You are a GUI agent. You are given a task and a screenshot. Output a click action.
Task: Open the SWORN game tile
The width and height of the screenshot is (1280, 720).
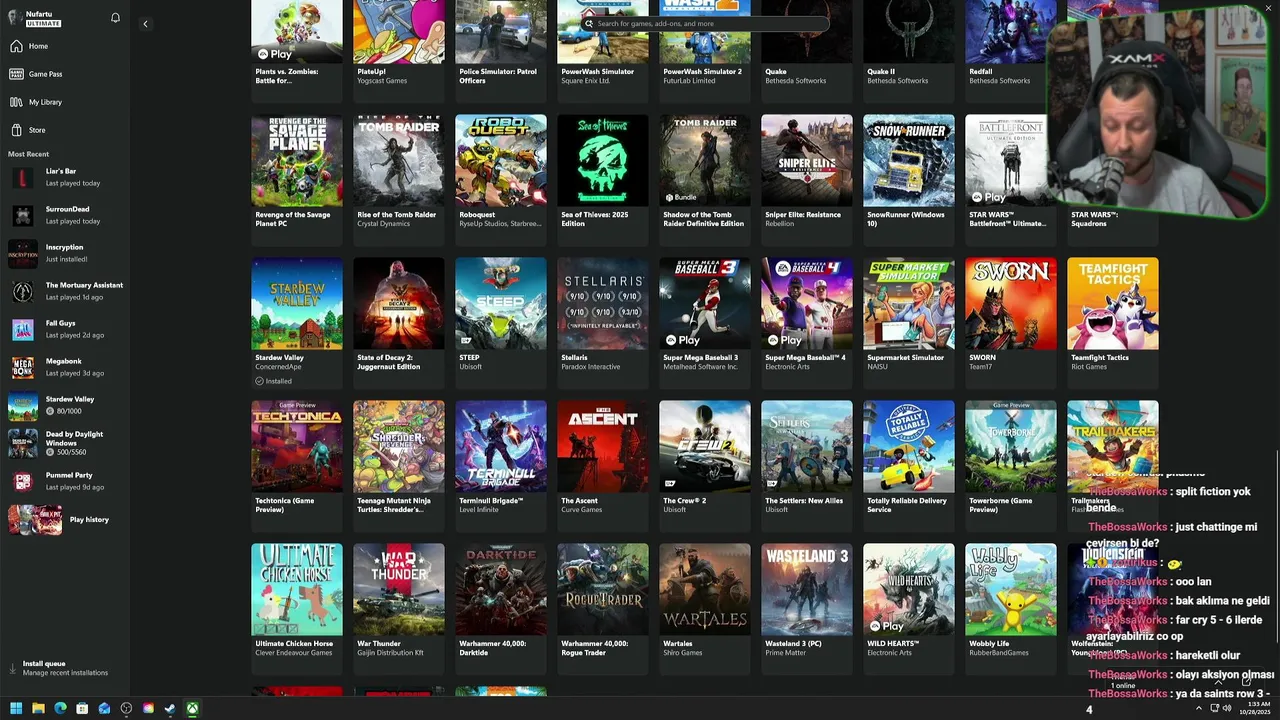tap(1011, 323)
